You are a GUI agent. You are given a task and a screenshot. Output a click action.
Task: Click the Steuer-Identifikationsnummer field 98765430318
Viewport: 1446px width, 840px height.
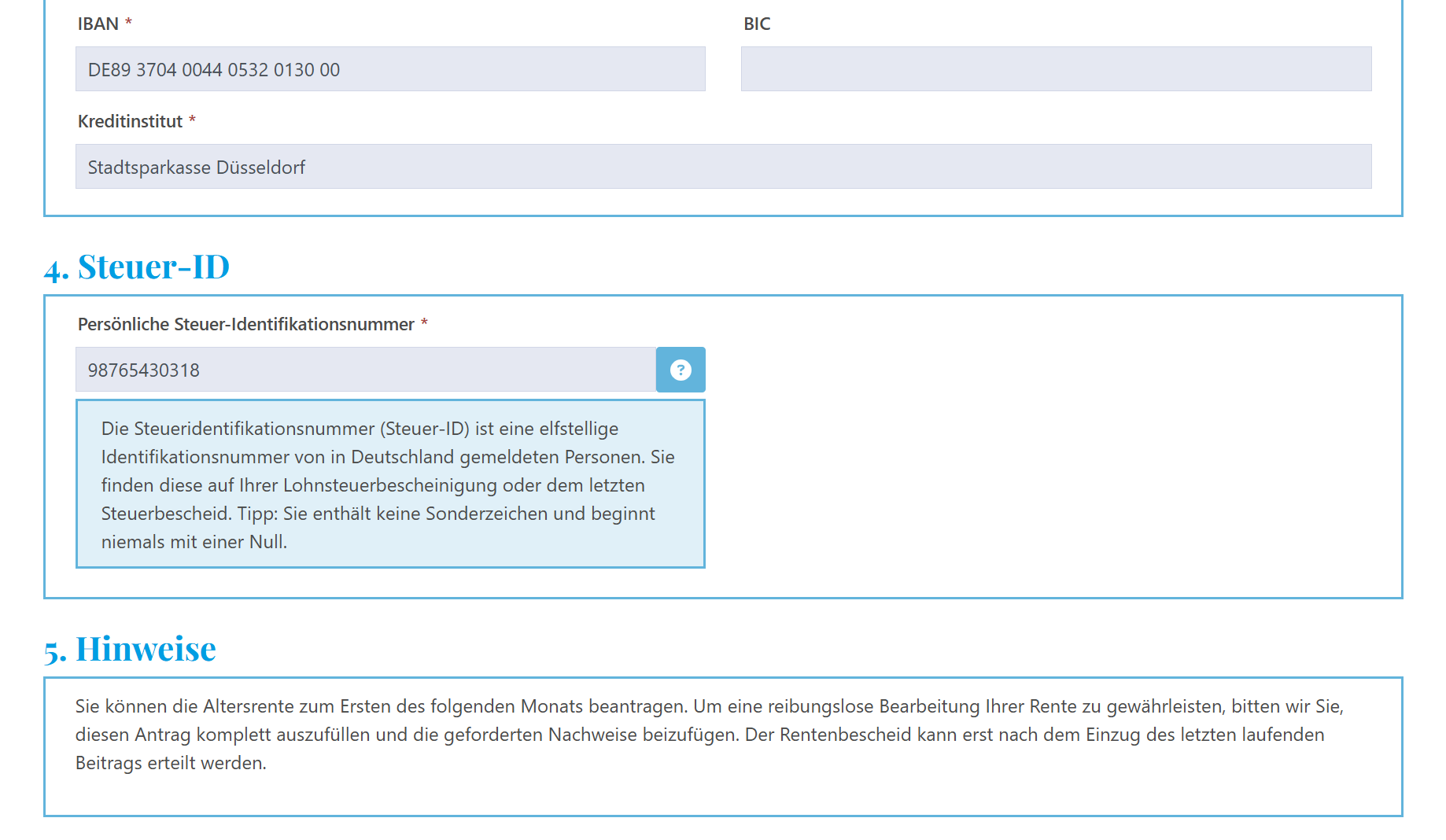pyautogui.click(x=366, y=370)
